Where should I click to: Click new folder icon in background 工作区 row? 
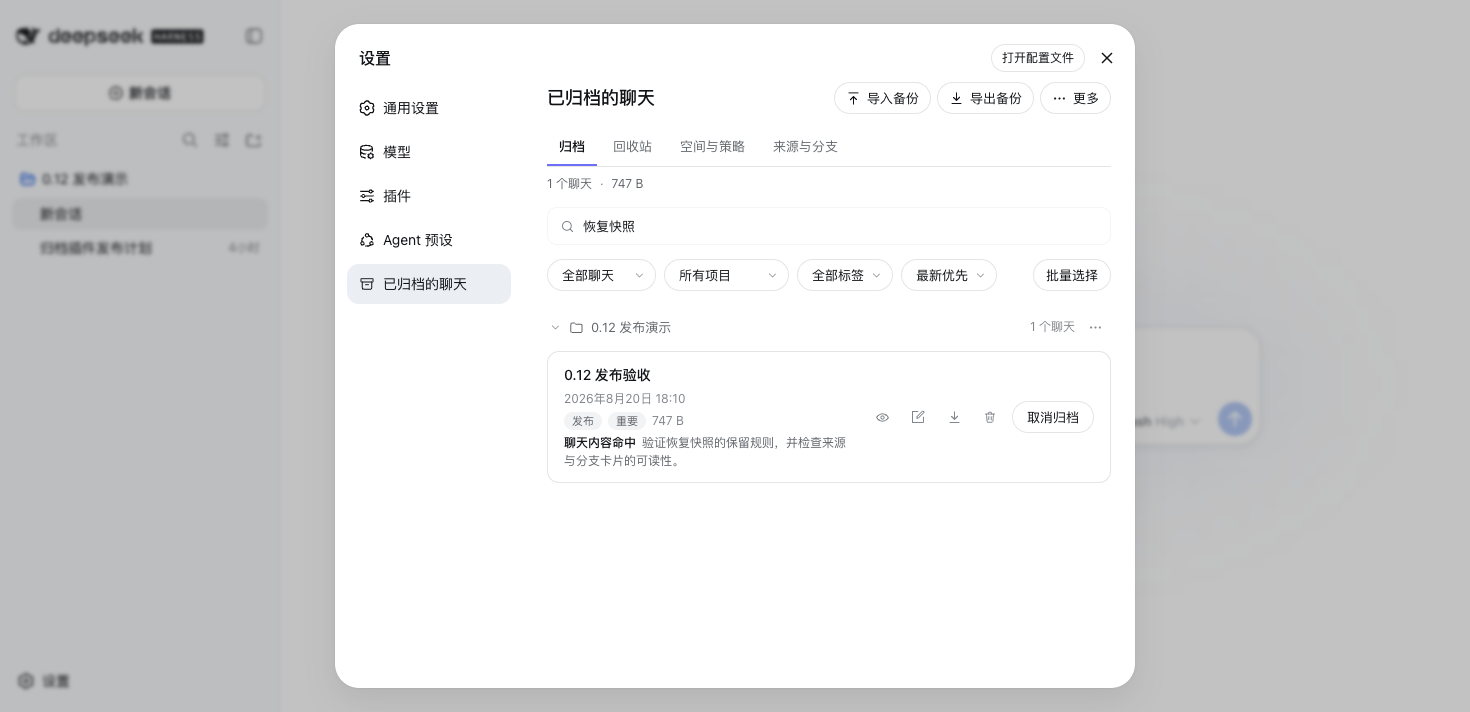(254, 140)
